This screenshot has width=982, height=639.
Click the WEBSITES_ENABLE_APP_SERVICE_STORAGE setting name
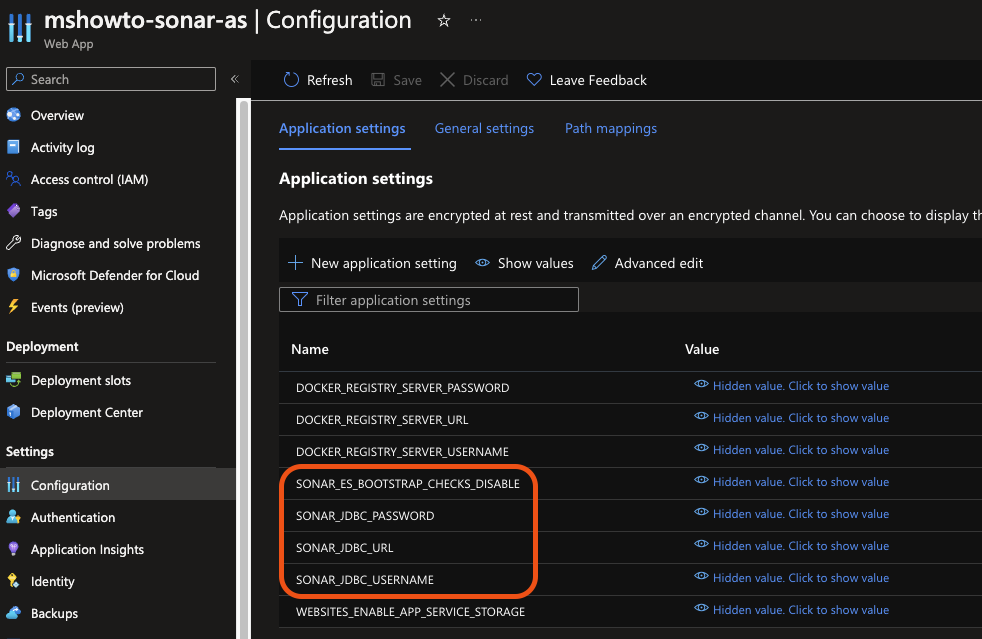tap(410, 611)
